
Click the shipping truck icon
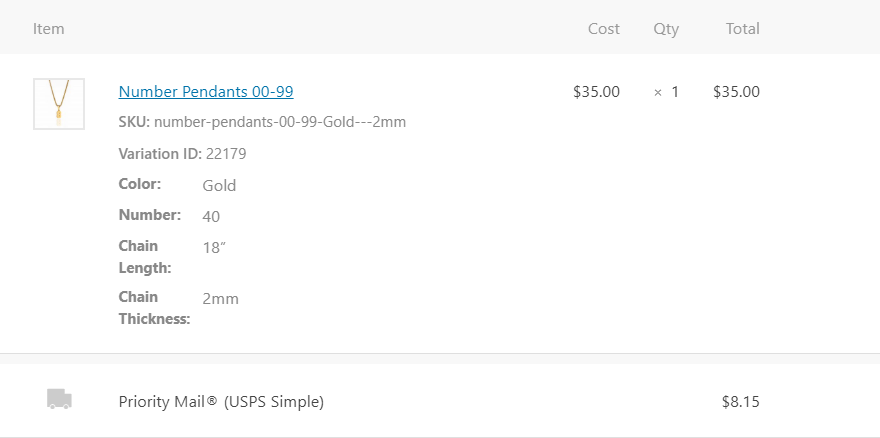point(59,400)
